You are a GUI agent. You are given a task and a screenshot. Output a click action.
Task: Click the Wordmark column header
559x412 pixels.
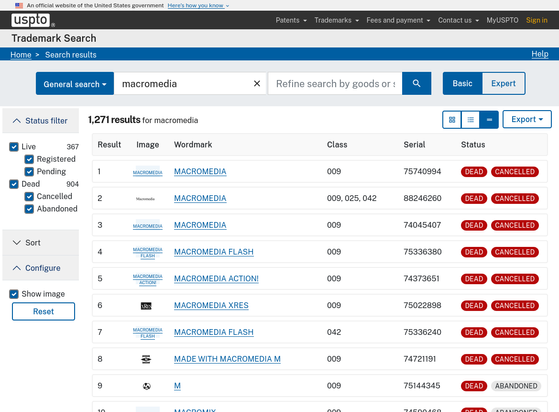pos(193,145)
